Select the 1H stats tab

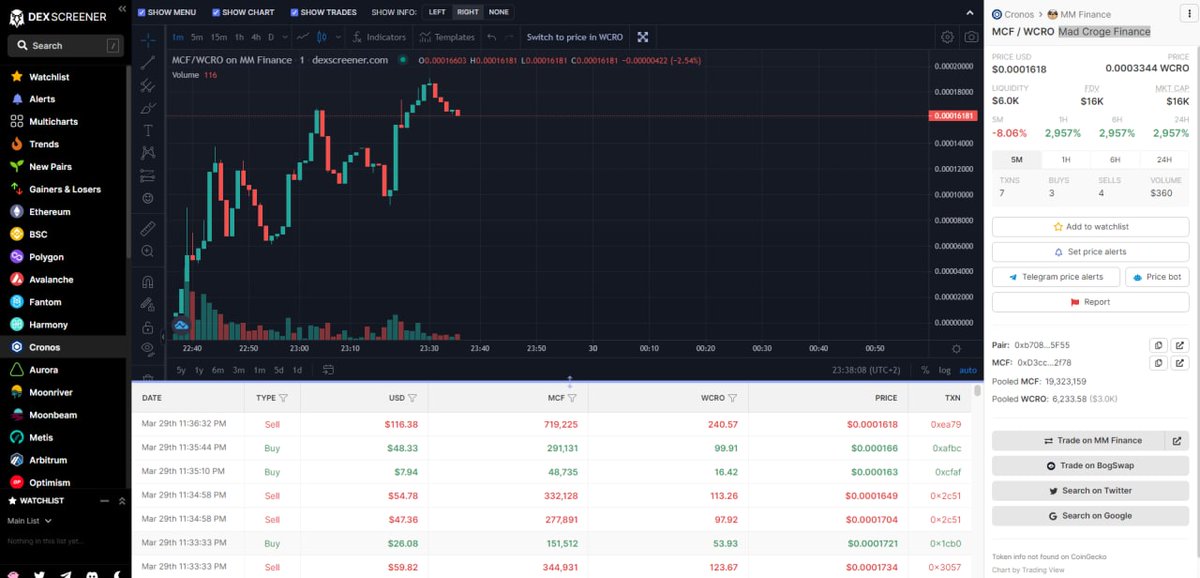pyautogui.click(x=1066, y=159)
